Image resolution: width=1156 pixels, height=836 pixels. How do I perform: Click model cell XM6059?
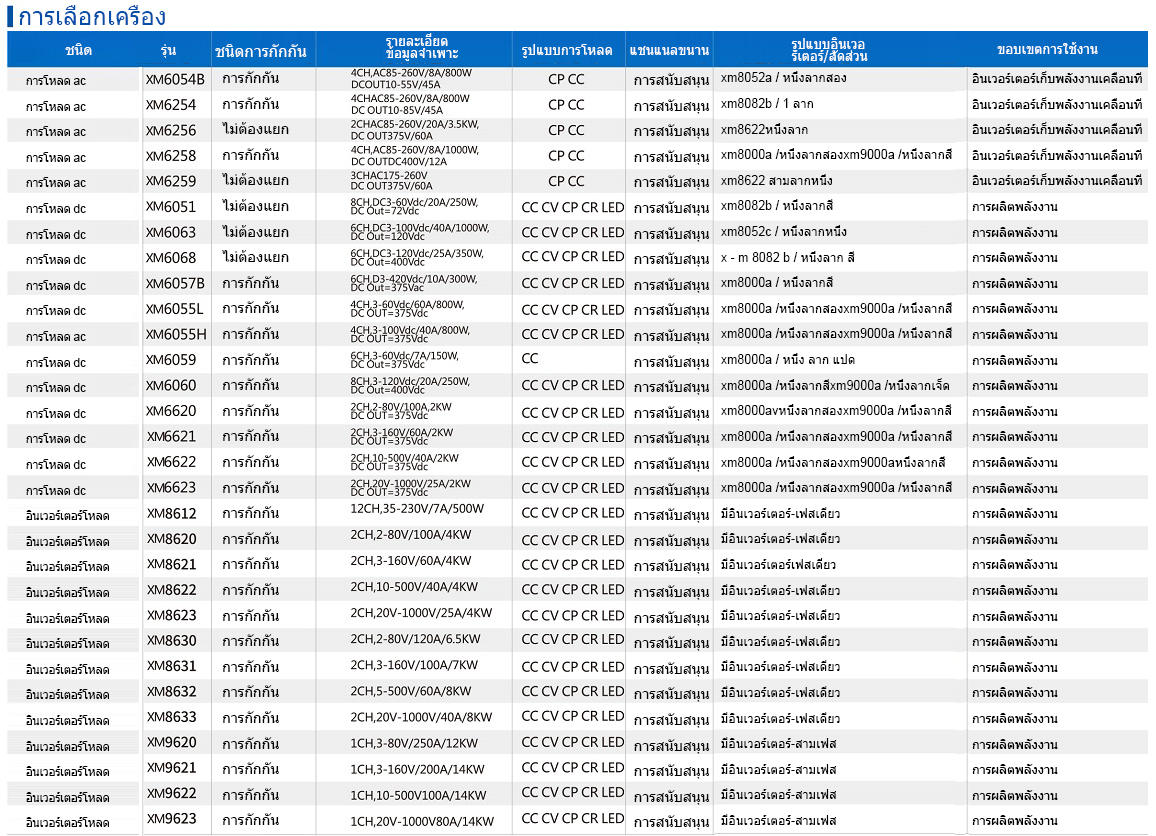coord(171,360)
